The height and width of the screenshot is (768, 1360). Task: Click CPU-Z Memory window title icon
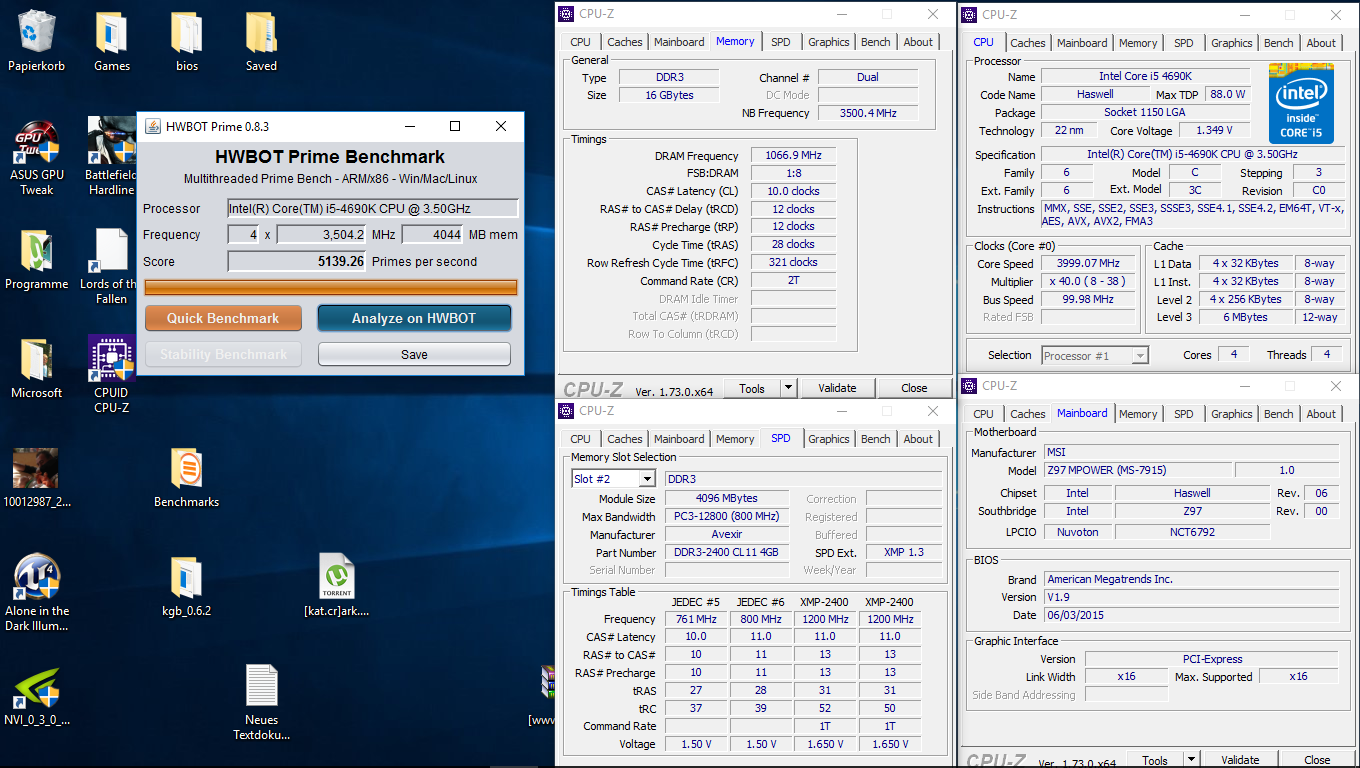(568, 14)
